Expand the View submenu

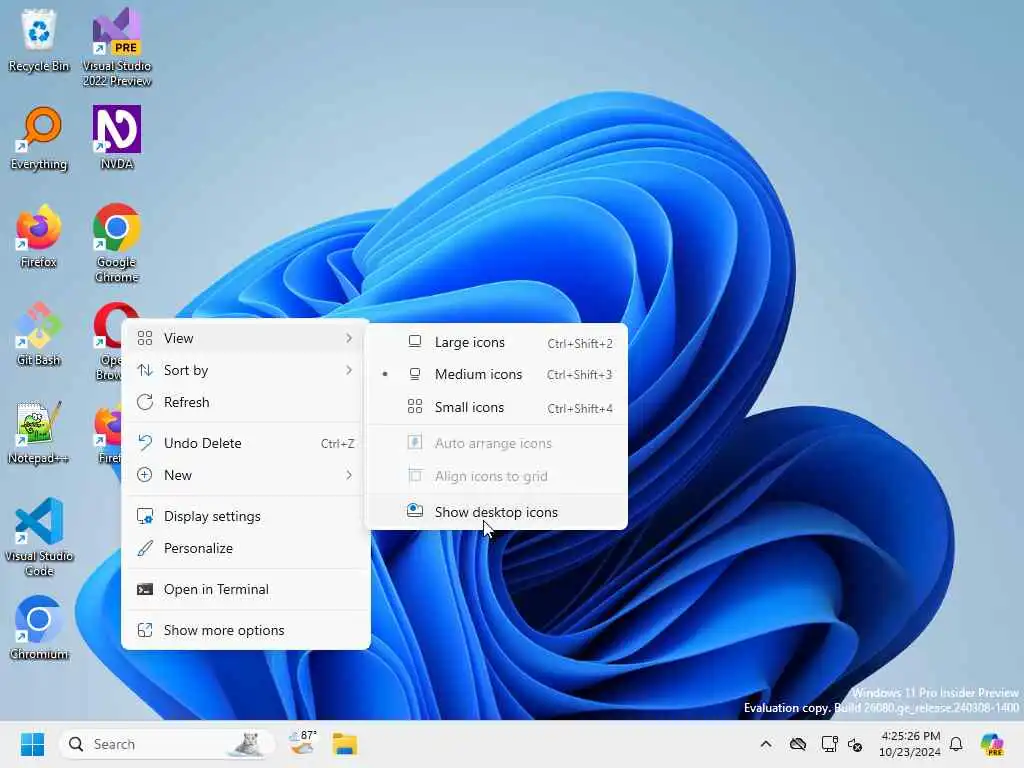click(246, 338)
